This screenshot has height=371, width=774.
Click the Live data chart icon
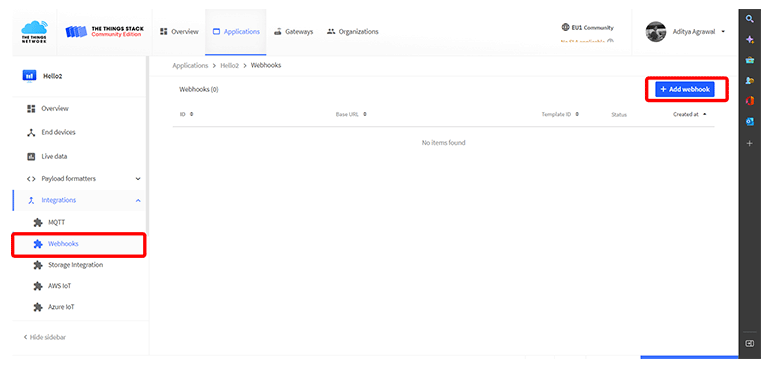pyautogui.click(x=31, y=156)
